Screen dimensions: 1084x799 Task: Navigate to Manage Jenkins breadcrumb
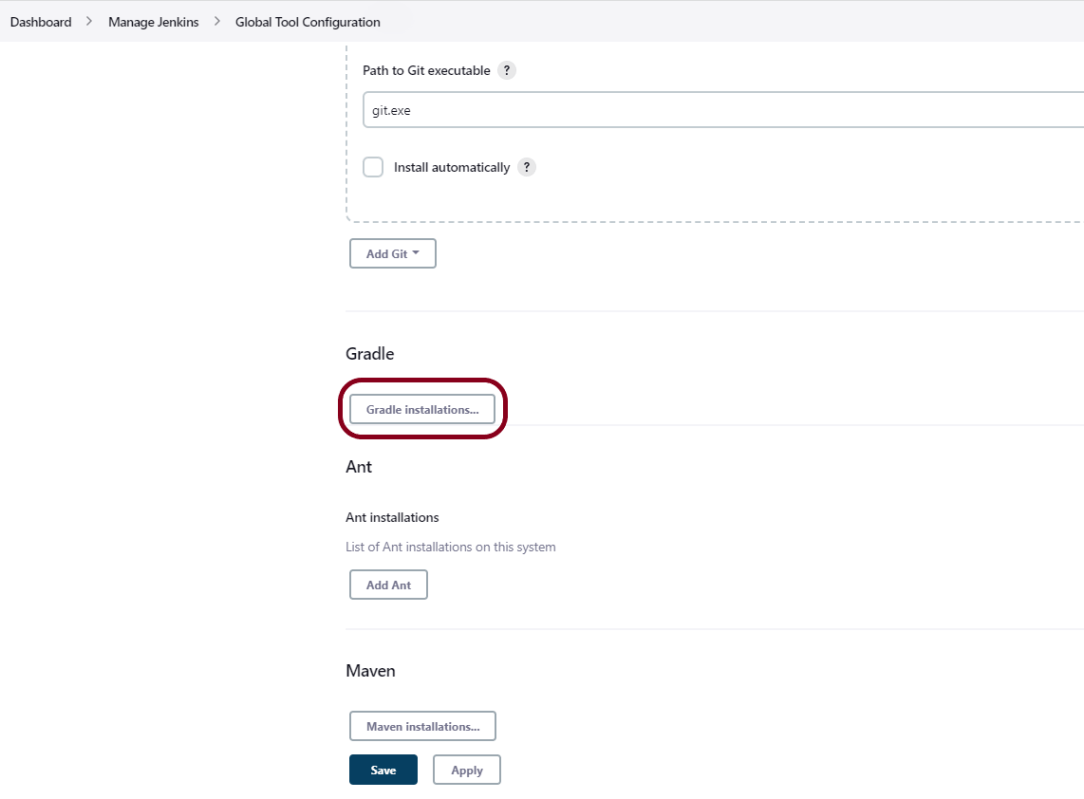tap(152, 22)
